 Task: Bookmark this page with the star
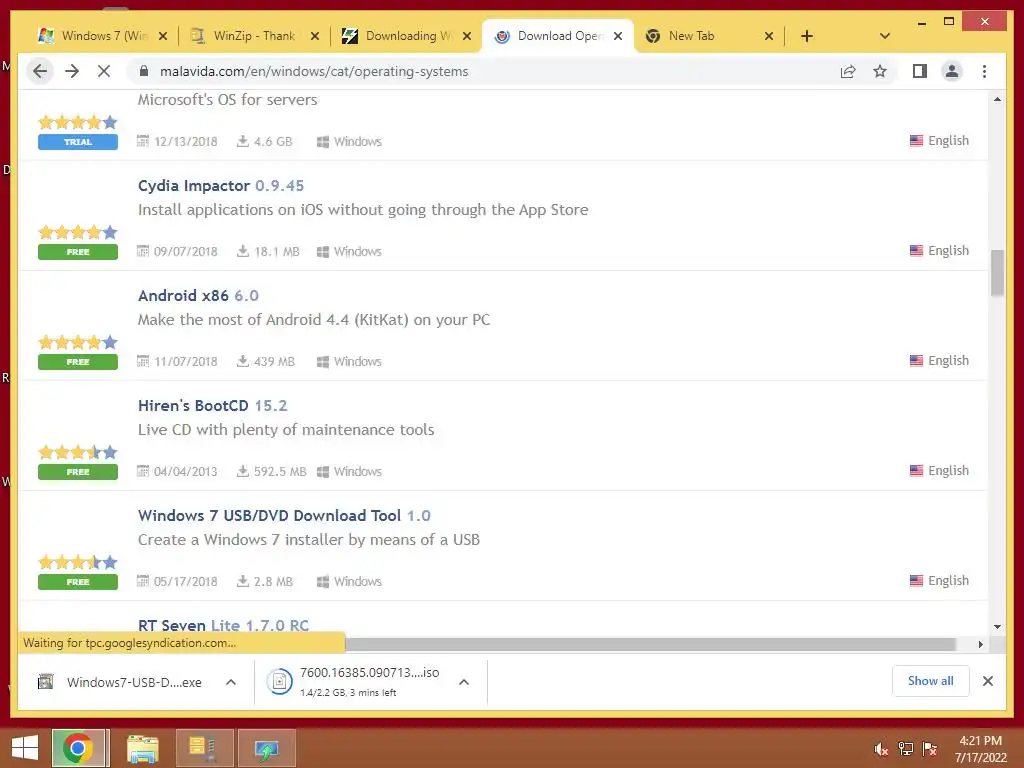pos(880,71)
